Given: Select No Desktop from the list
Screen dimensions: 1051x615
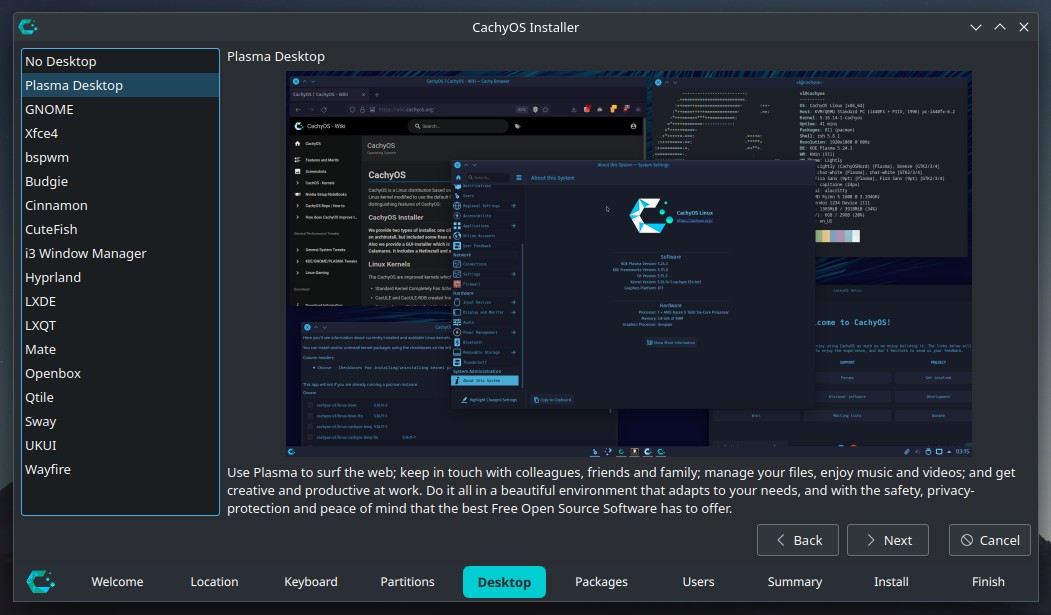Looking at the screenshot, I should pyautogui.click(x=120, y=61).
